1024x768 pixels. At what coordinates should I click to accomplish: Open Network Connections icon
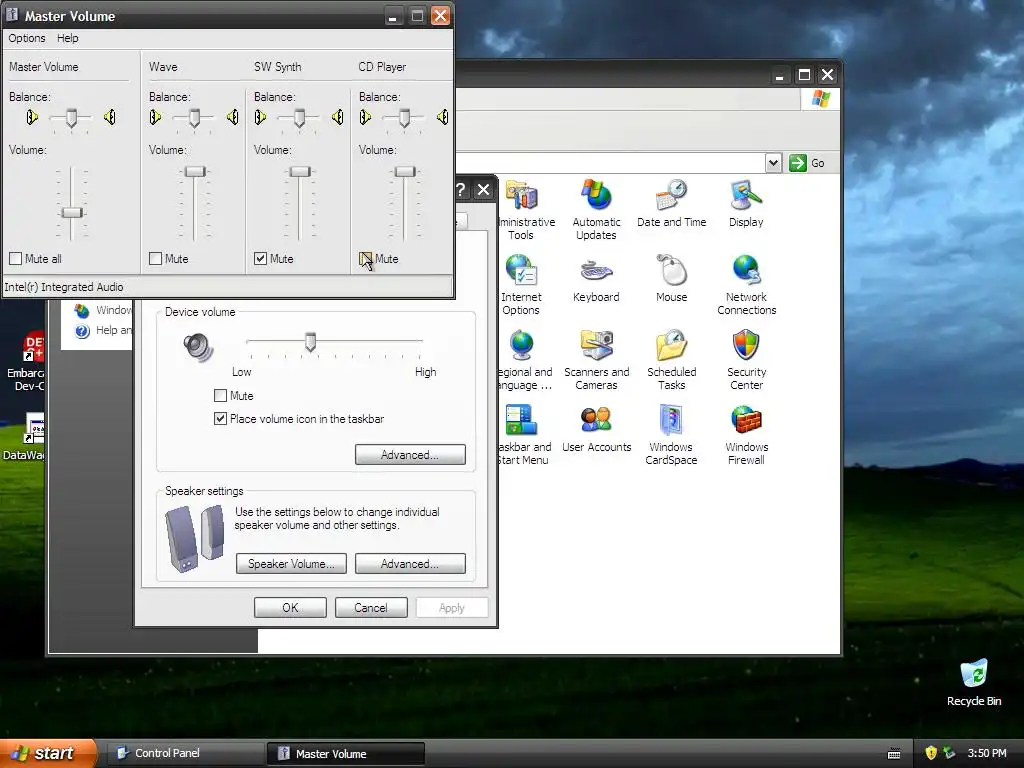coord(746,271)
